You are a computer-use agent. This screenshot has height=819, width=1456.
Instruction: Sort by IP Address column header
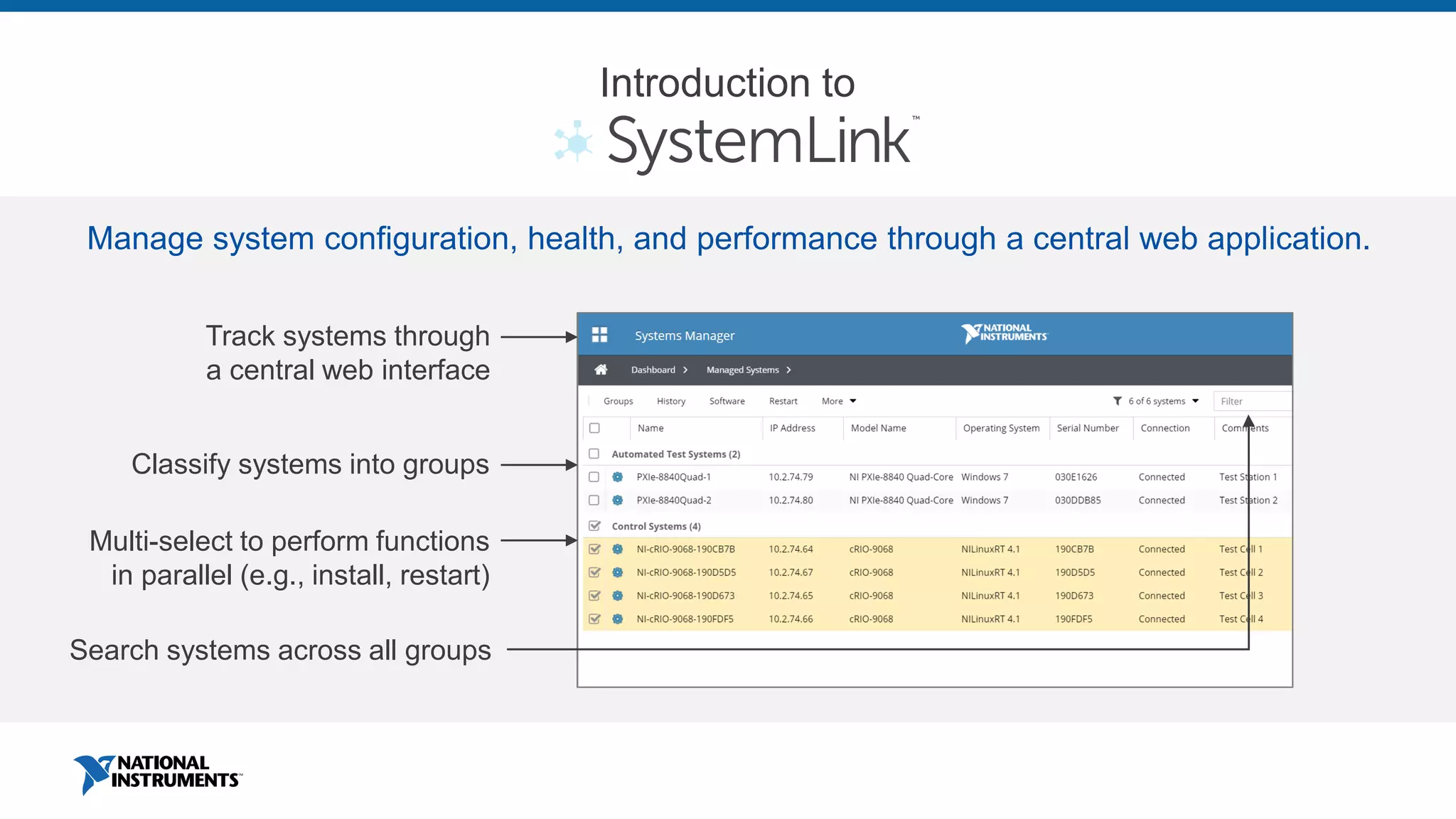793,428
